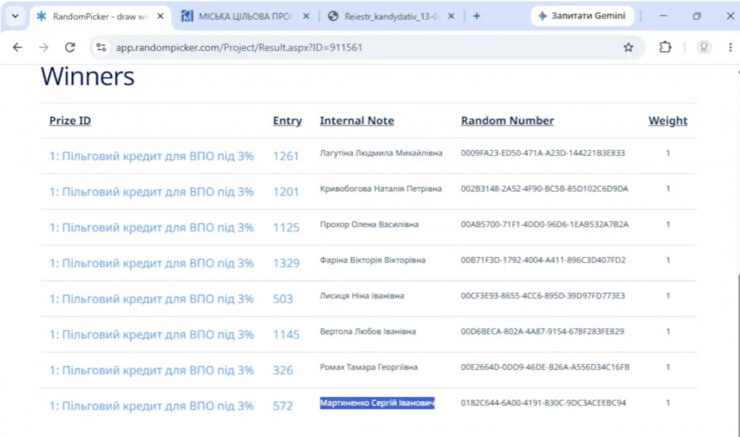Click random number starting 0009FA23
This screenshot has height=437, width=740.
(x=543, y=153)
